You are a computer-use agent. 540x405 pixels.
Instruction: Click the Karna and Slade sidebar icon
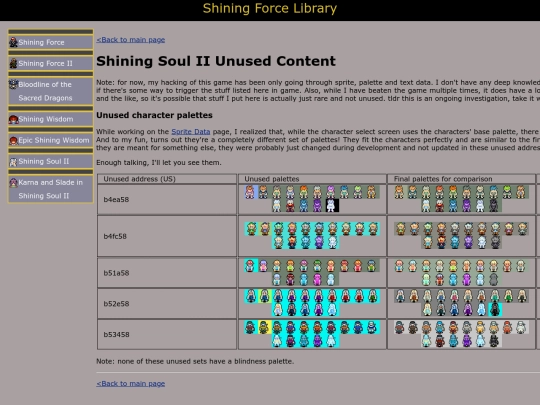13,183
